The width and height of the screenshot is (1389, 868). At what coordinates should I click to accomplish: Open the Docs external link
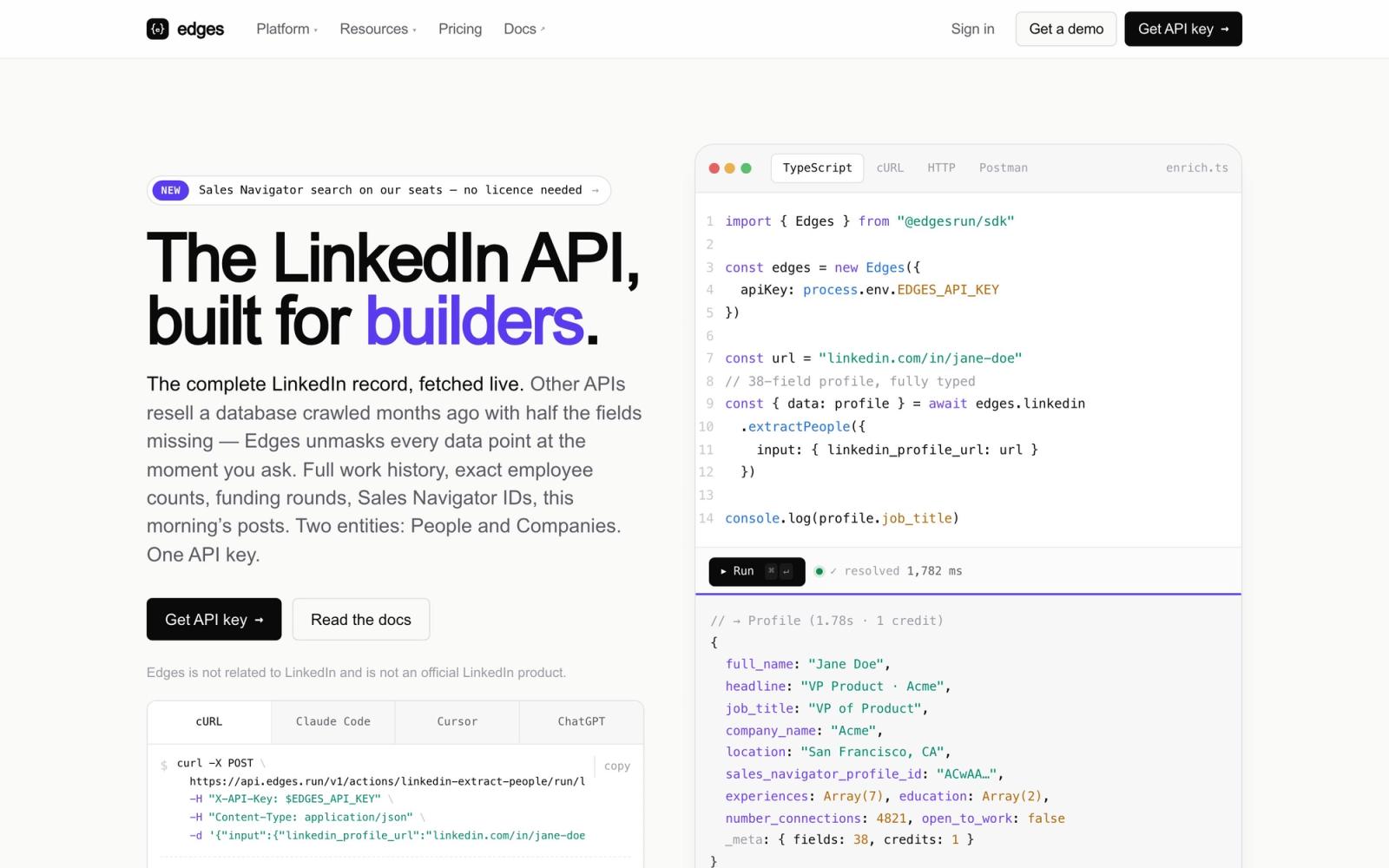(x=524, y=29)
